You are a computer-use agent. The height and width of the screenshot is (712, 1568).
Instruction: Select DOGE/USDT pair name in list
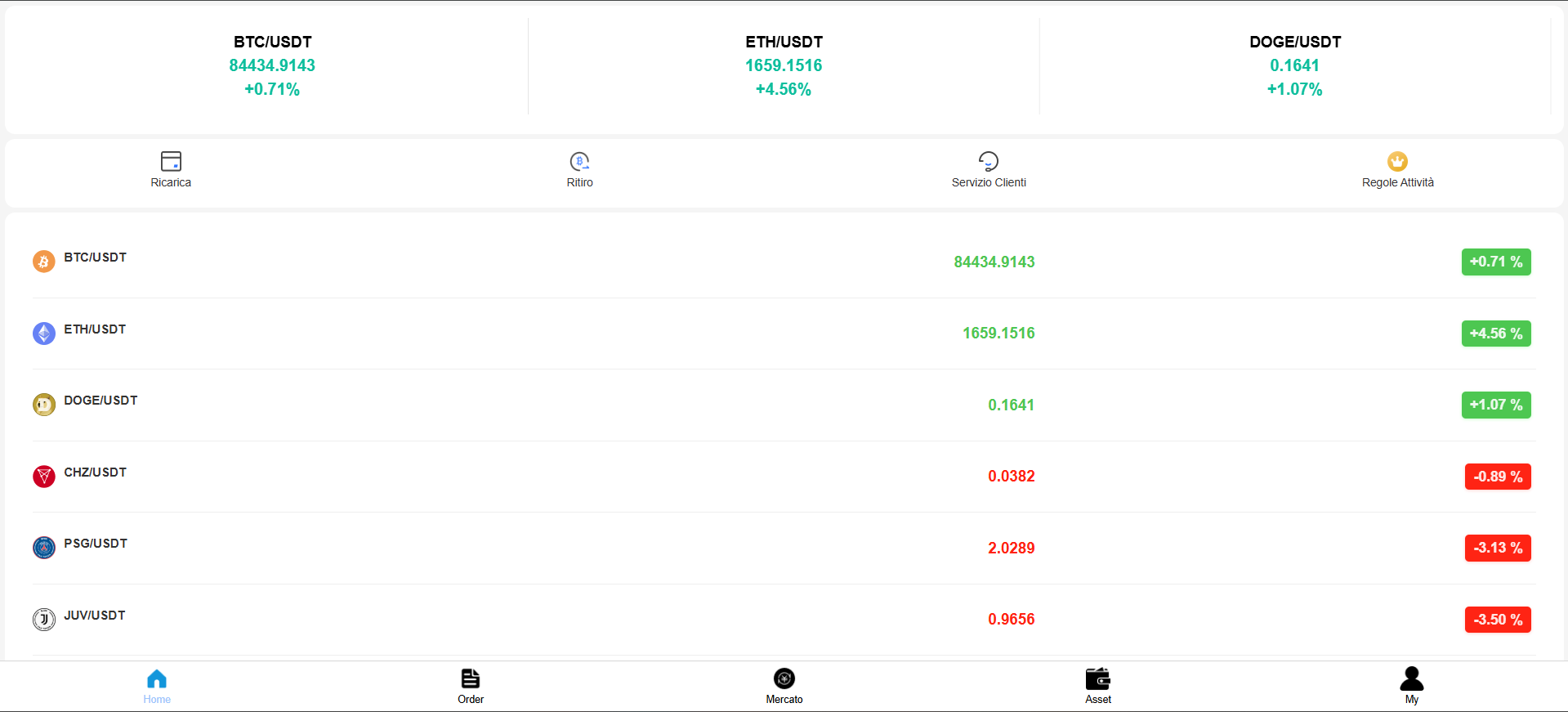(101, 401)
